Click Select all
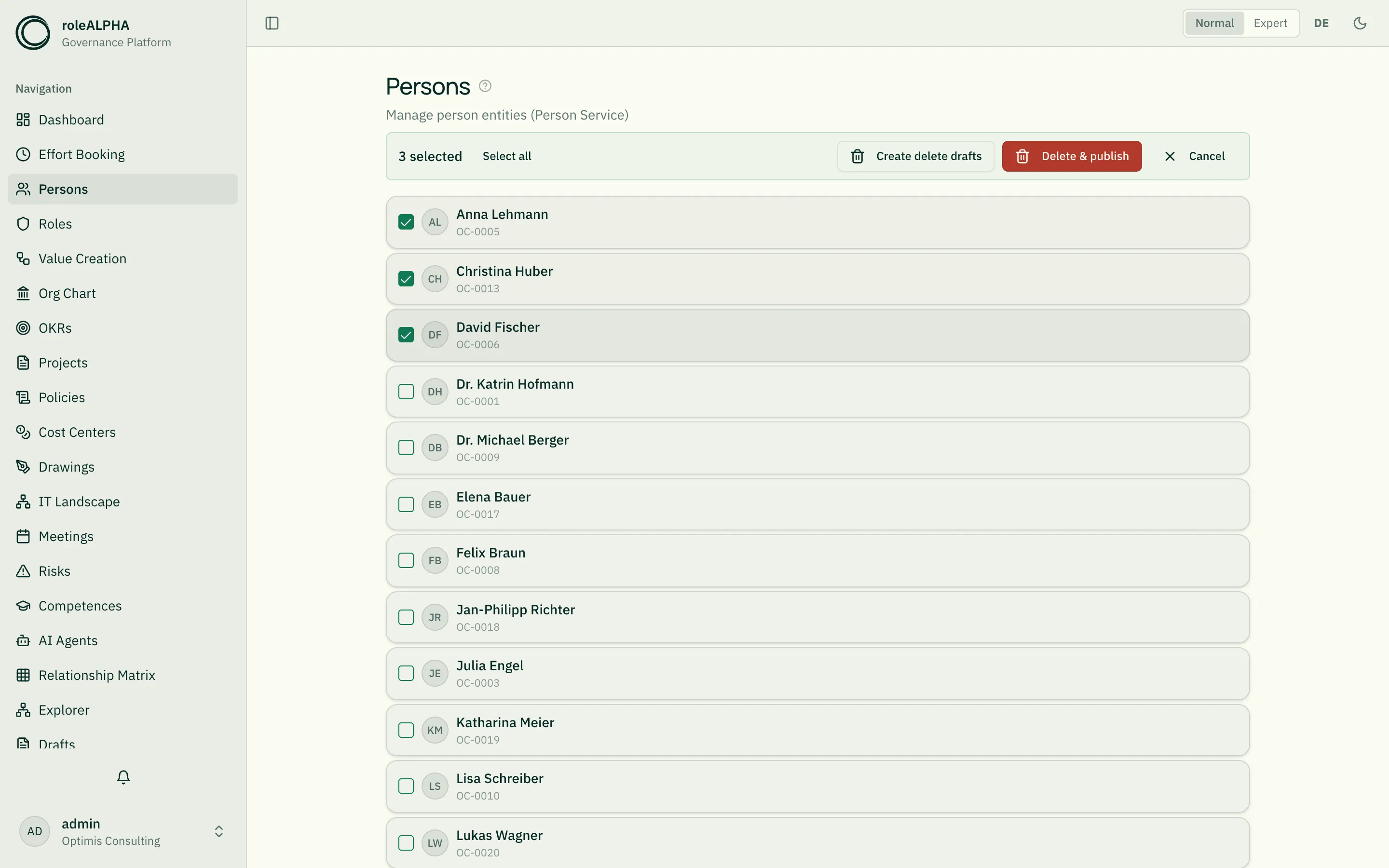Screen dimensions: 1389x868 pyautogui.click(x=507, y=156)
